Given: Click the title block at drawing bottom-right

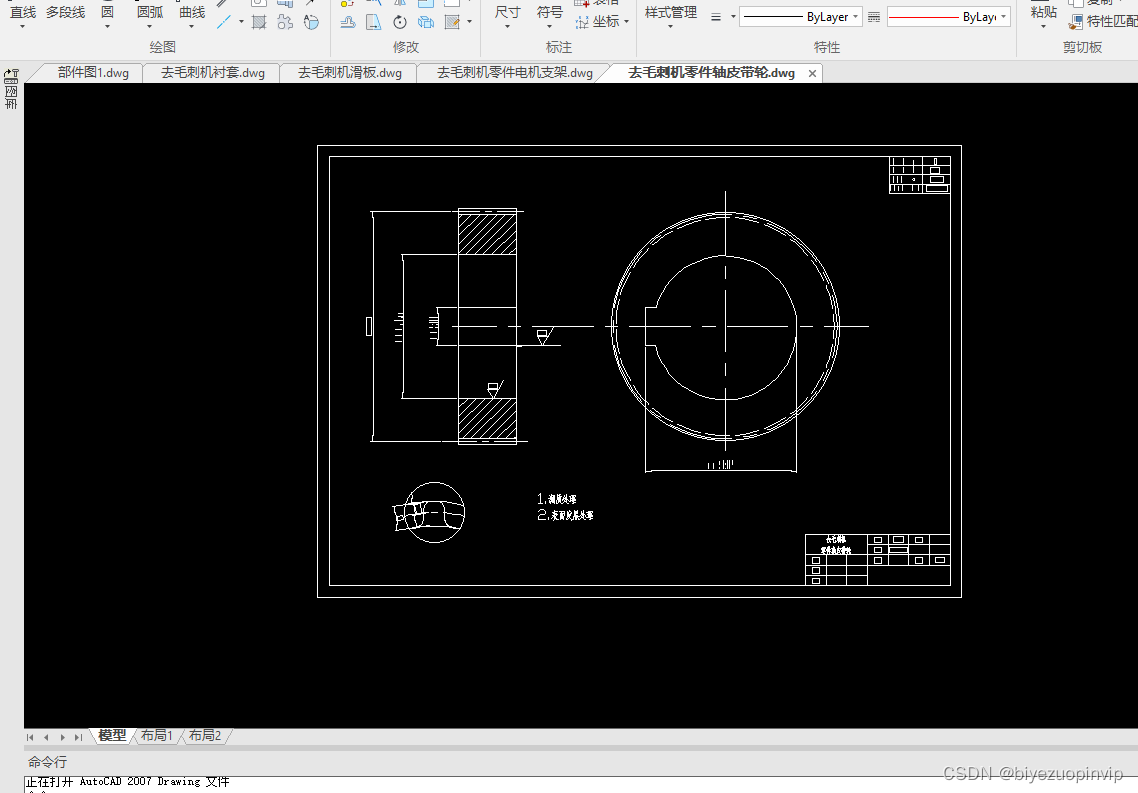Looking at the screenshot, I should point(877,559).
